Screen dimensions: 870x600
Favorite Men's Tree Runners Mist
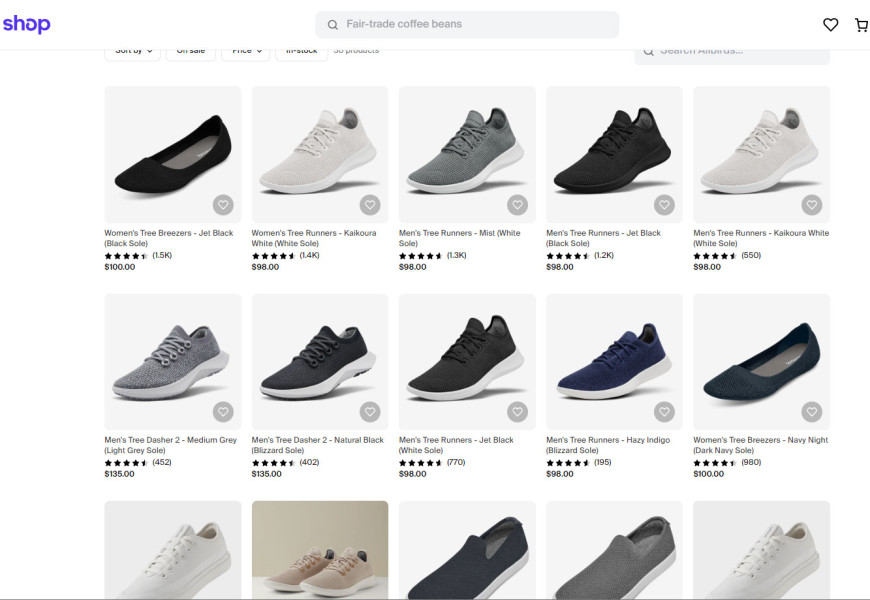517,205
